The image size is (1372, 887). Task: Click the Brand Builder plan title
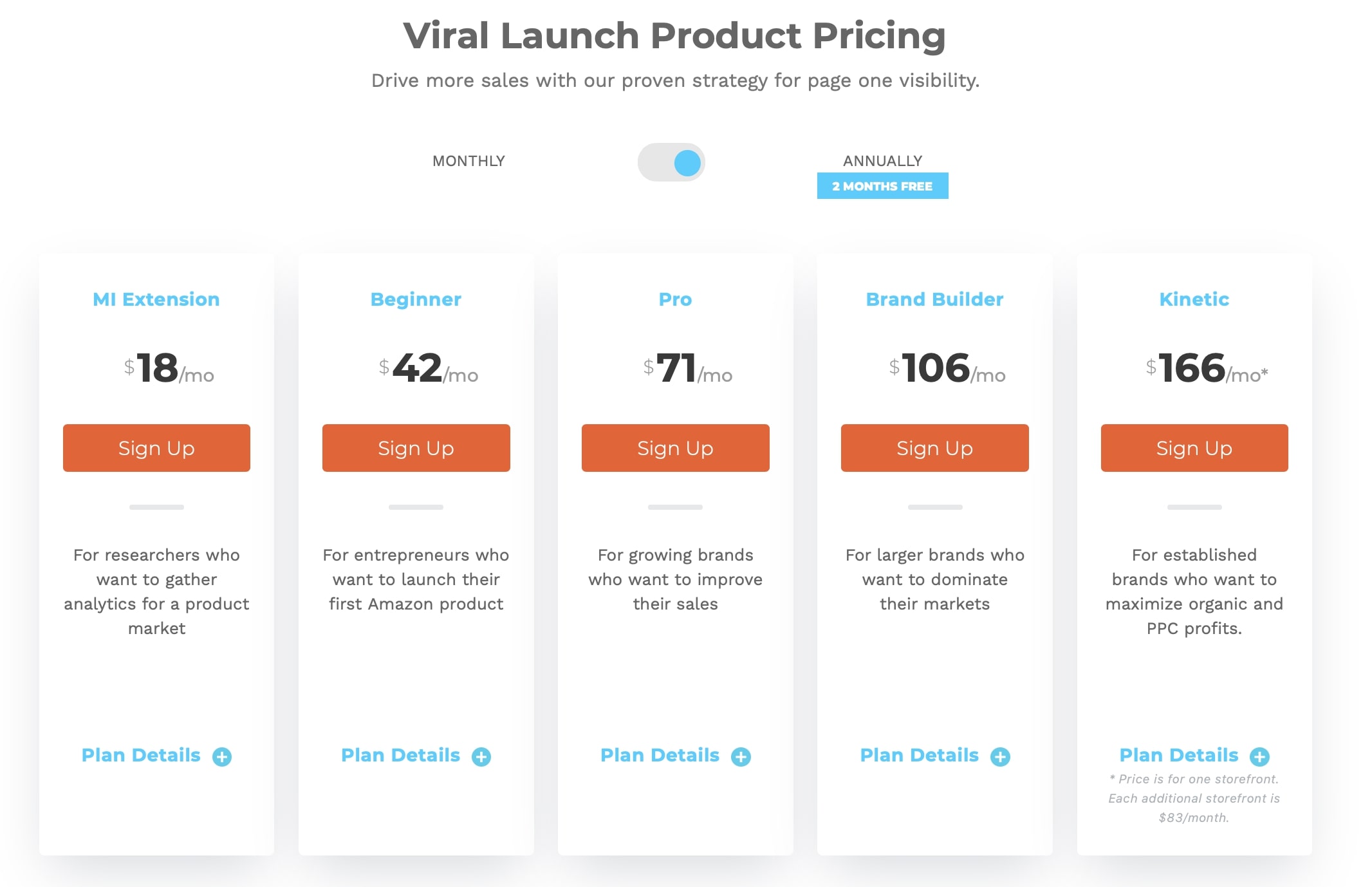pyautogui.click(x=934, y=299)
